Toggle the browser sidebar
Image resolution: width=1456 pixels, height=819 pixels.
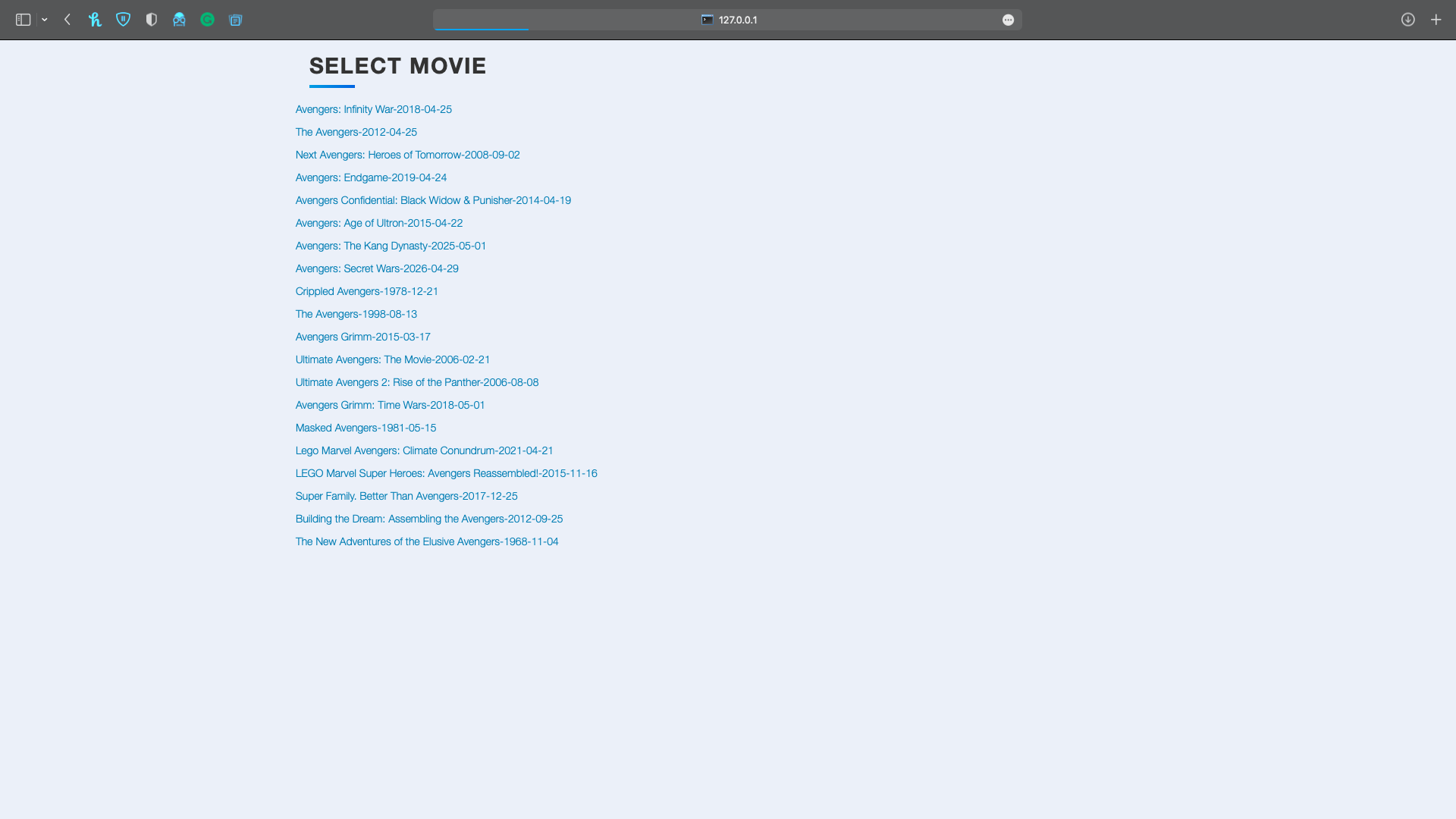tap(22, 20)
